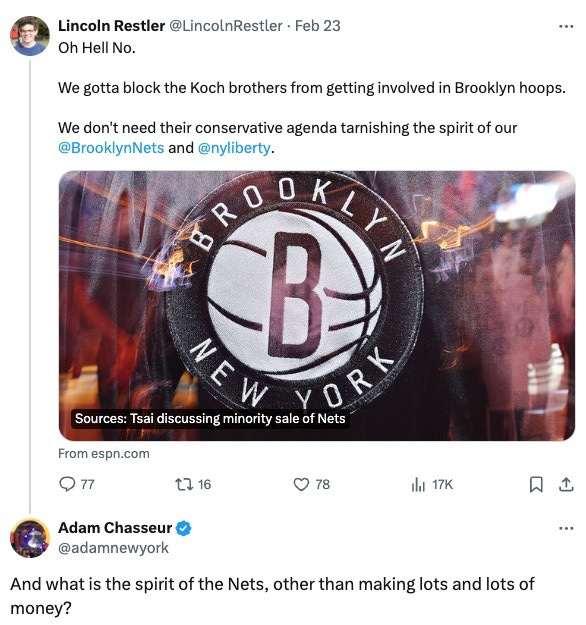The height and width of the screenshot is (625, 586).
Task: Open the @BrooklynNets mention
Action: [111, 148]
